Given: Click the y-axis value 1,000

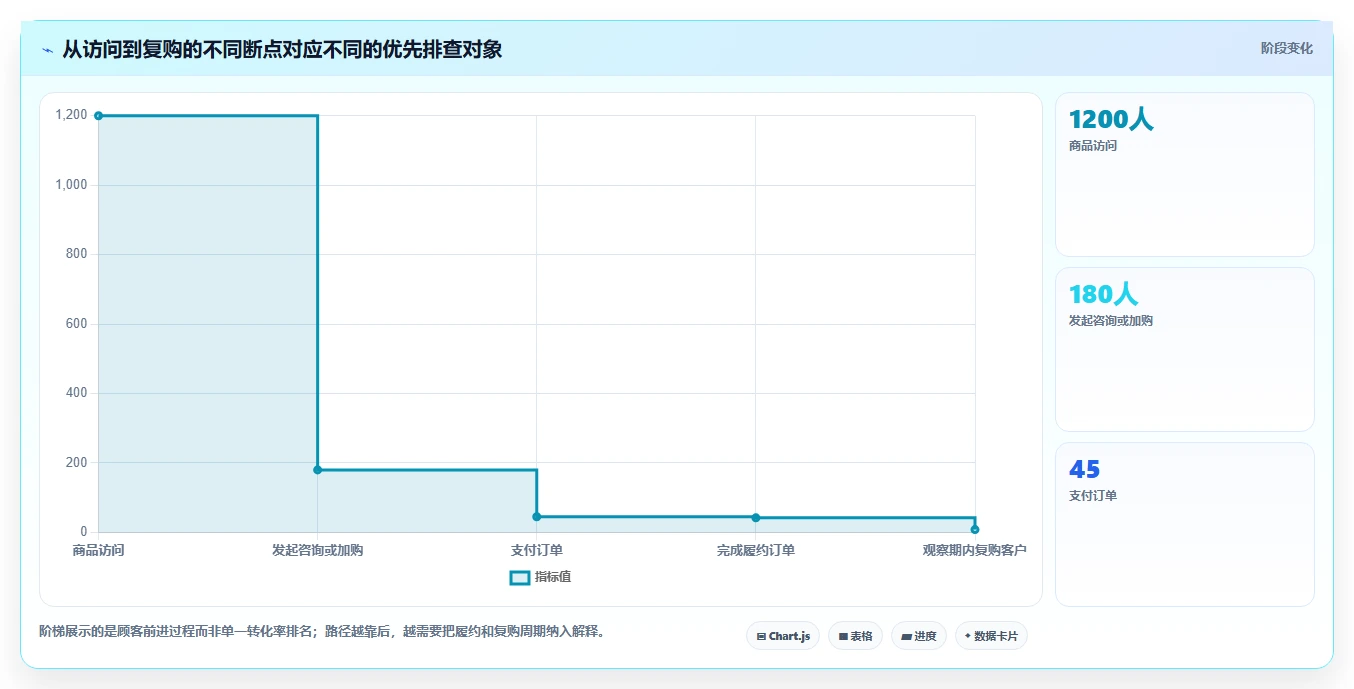Looking at the screenshot, I should tap(72, 185).
